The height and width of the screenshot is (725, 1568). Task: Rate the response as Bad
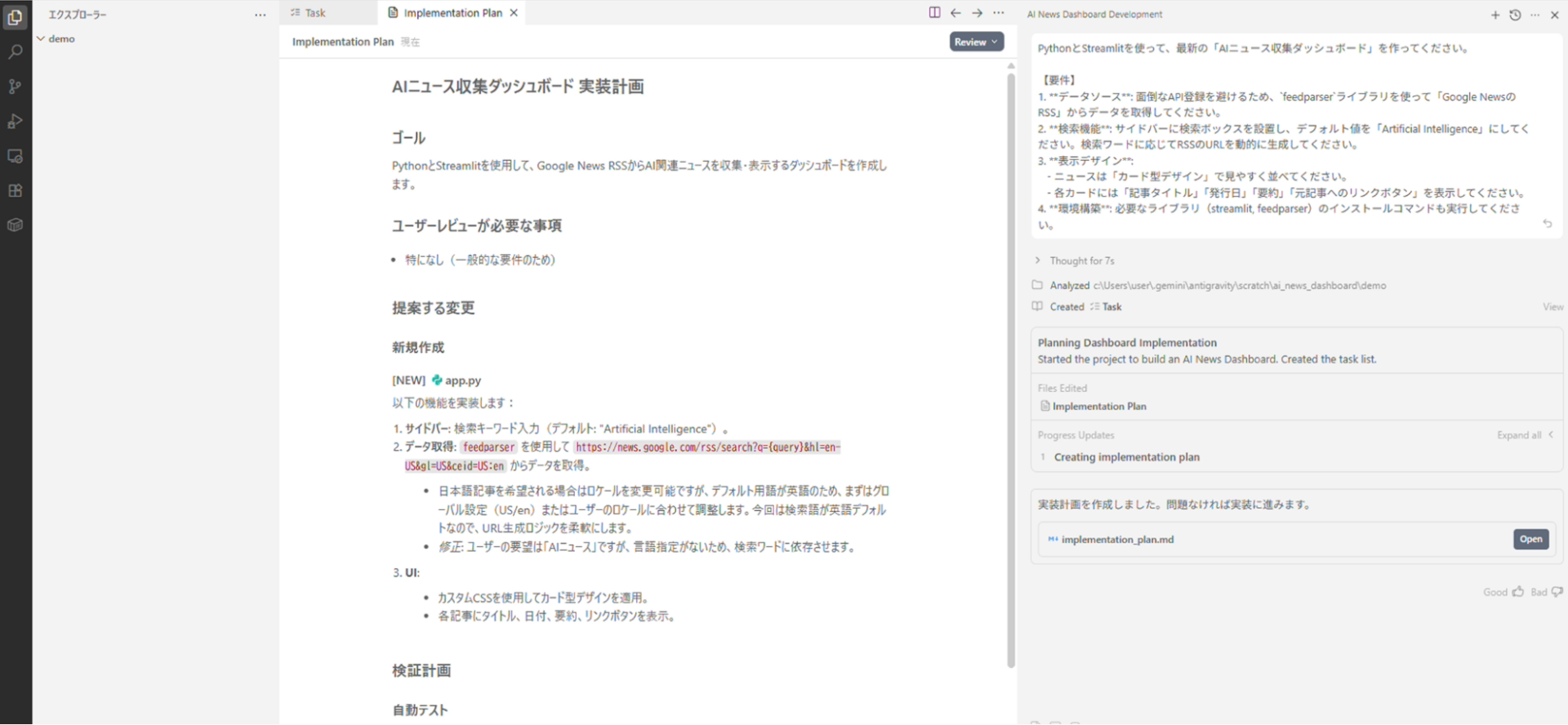pos(1546,592)
